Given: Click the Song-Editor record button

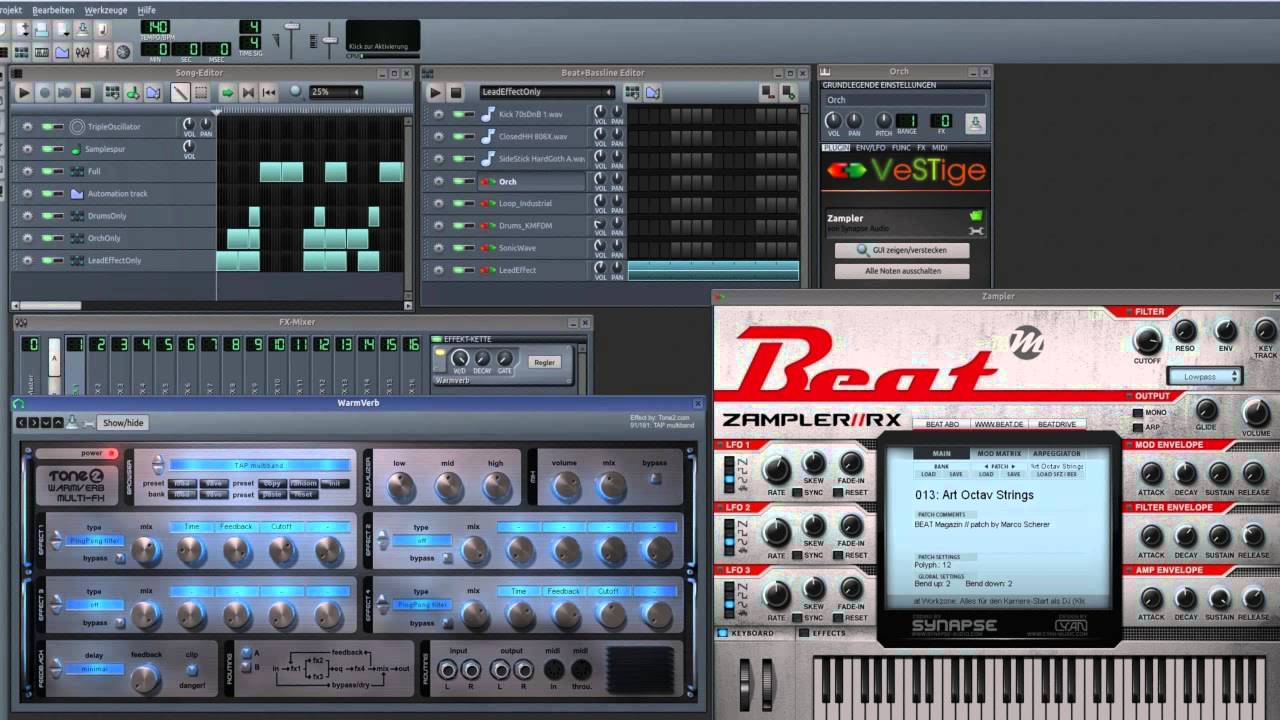Looking at the screenshot, I should click(x=45, y=92).
